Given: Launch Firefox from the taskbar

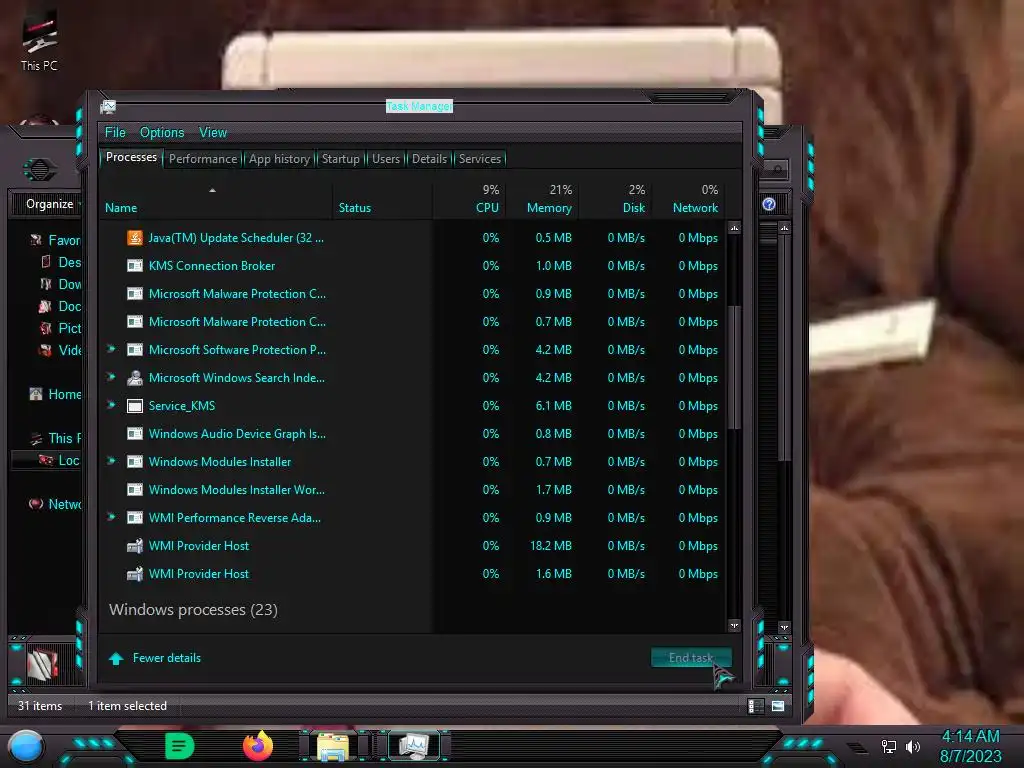Looking at the screenshot, I should [258, 746].
